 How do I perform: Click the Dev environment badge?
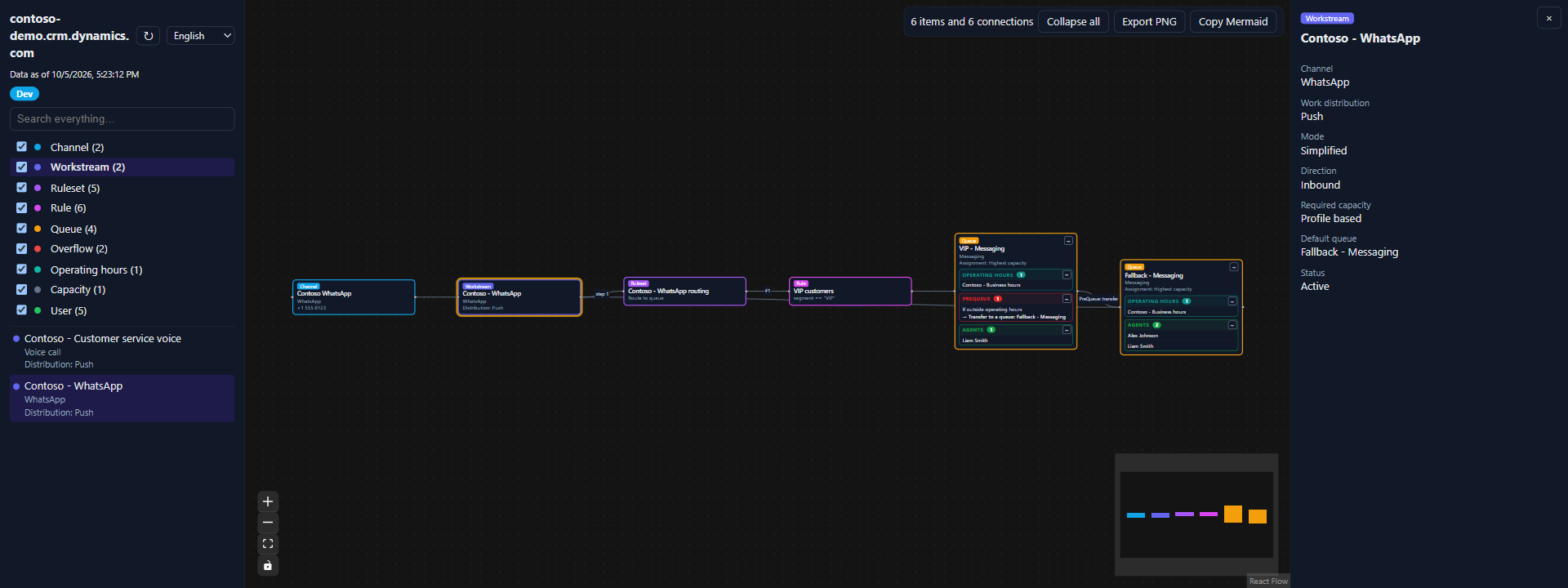pos(24,94)
